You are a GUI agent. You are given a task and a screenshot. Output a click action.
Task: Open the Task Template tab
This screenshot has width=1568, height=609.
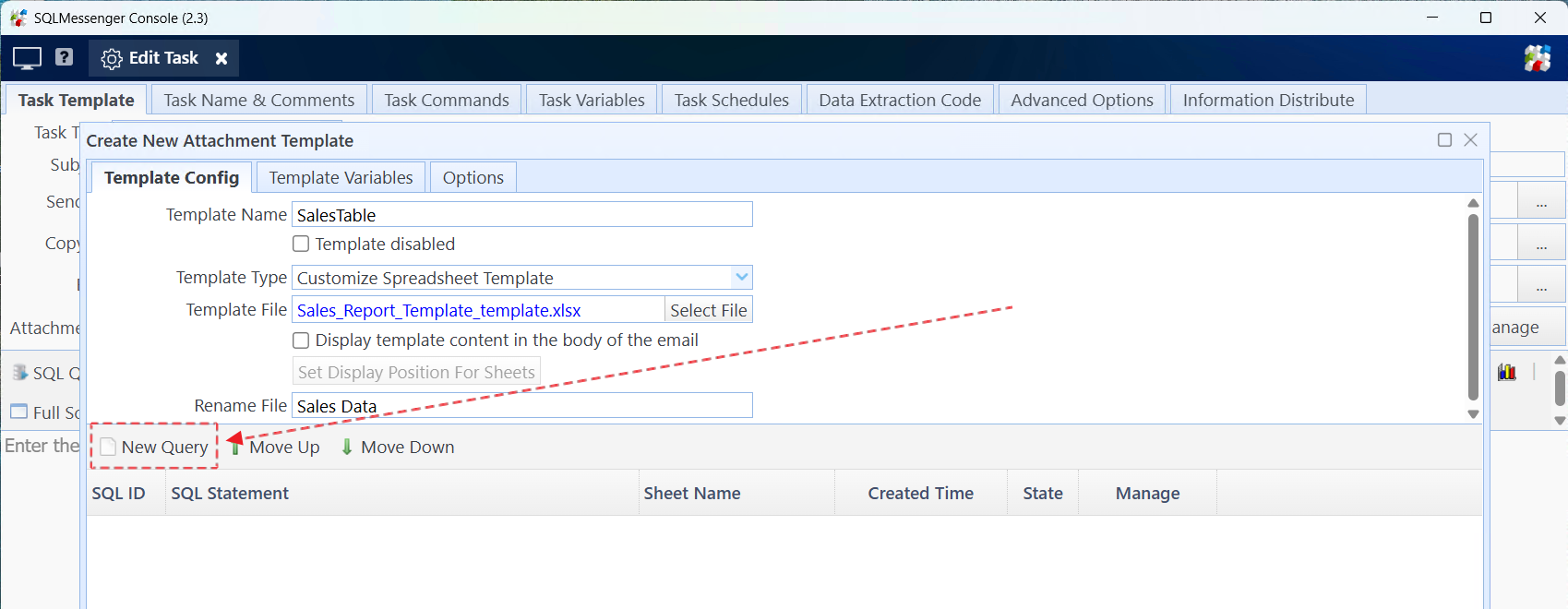click(77, 100)
